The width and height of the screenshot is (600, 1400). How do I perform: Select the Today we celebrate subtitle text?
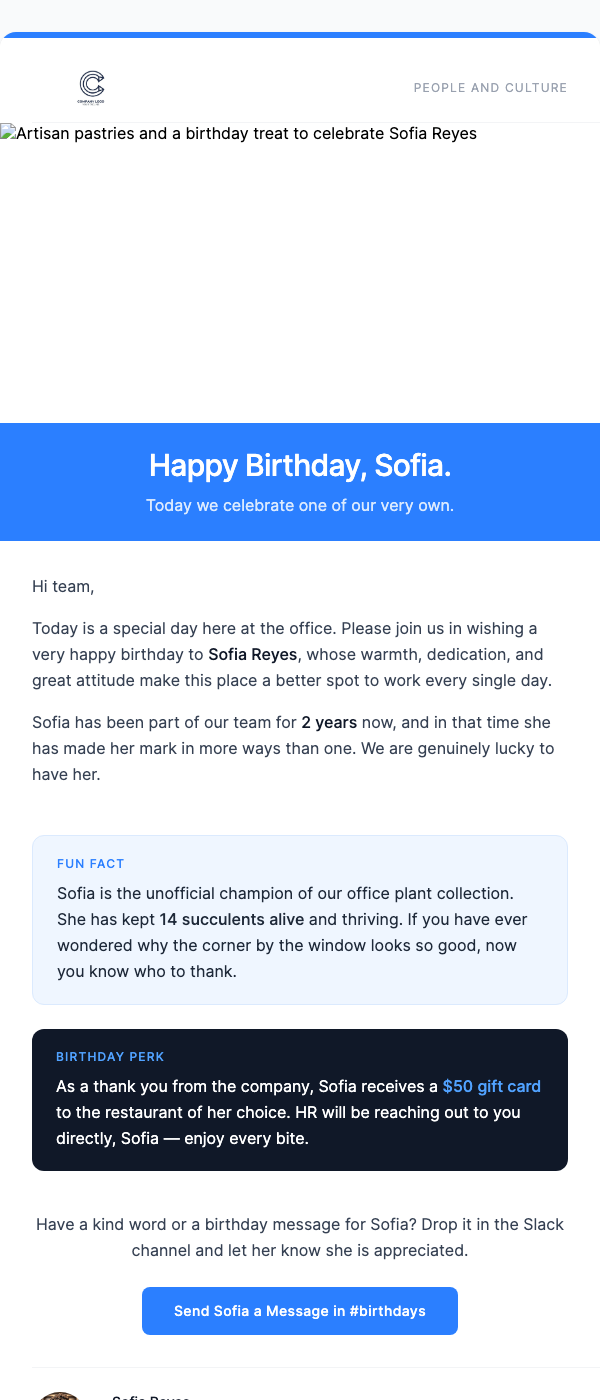pyautogui.click(x=299, y=505)
